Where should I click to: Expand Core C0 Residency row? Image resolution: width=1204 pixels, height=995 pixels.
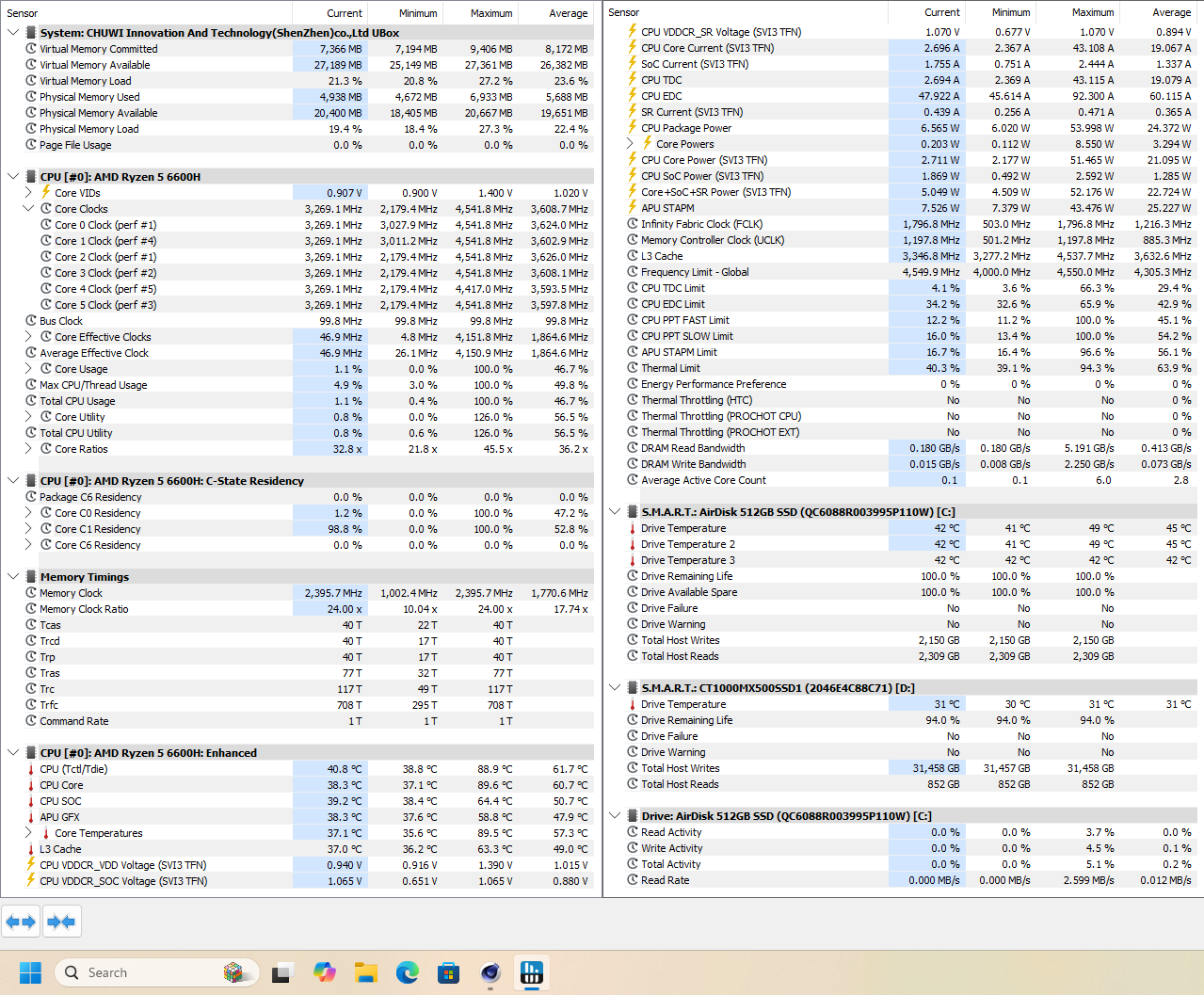[x=28, y=513]
